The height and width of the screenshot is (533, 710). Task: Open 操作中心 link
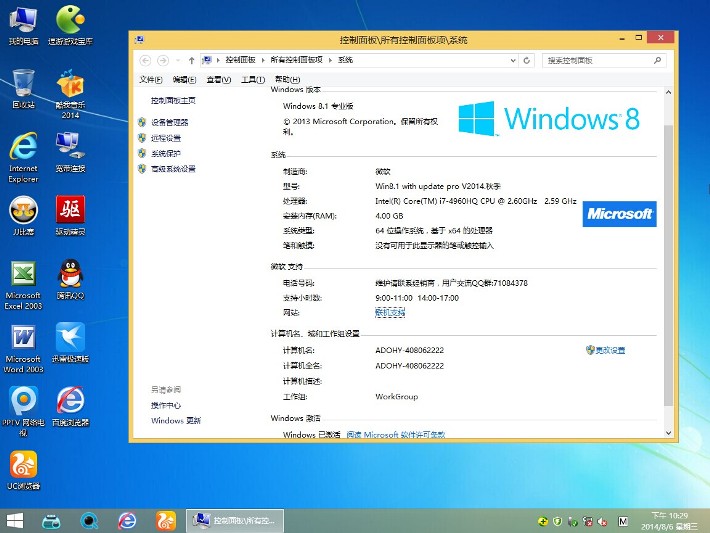click(166, 405)
